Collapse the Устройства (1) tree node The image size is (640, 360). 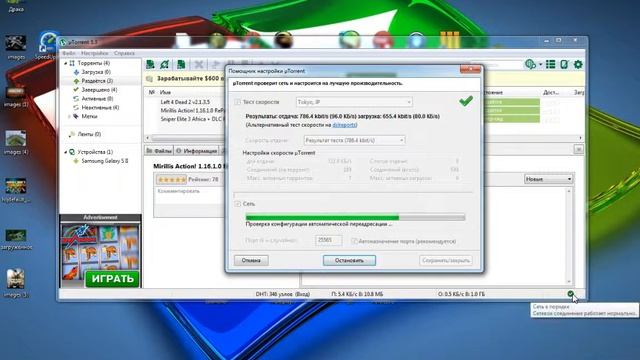[65, 152]
